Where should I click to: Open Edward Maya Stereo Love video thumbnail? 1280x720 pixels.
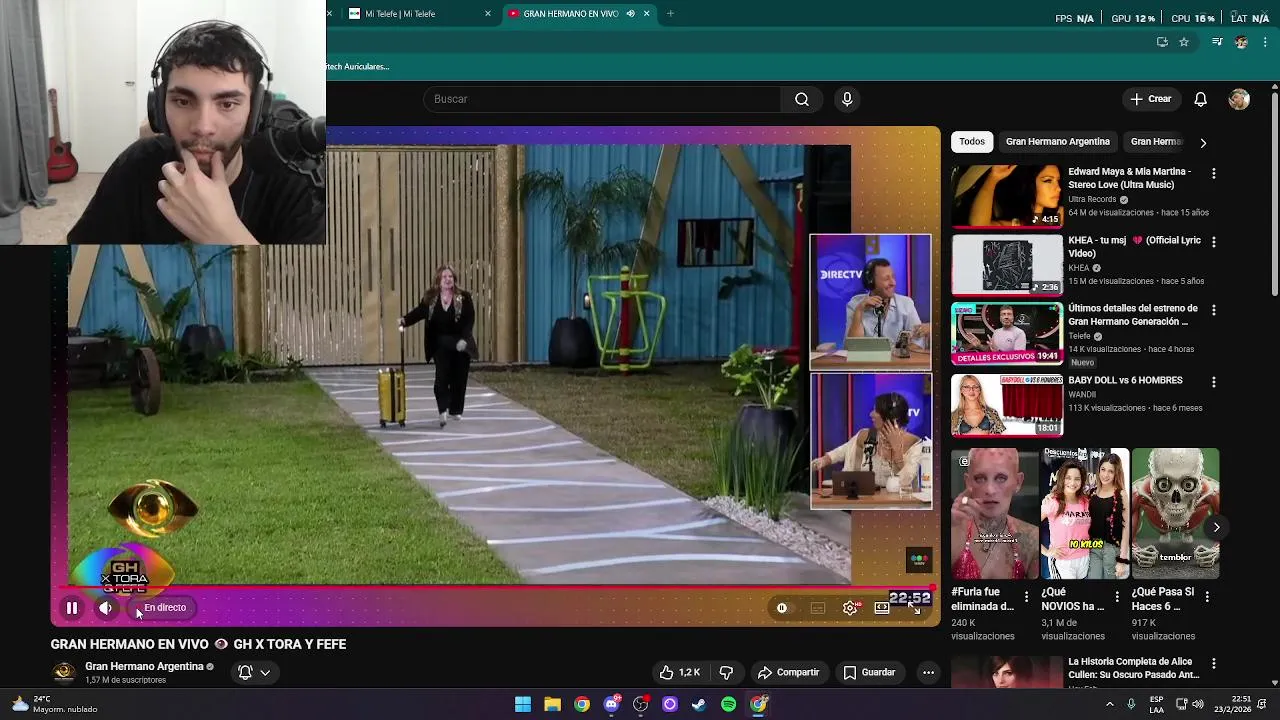pyautogui.click(x=1006, y=196)
